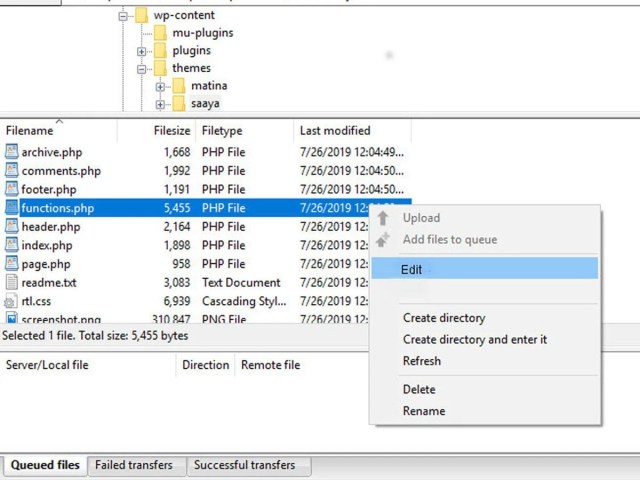Click the saaya folder icon
Image resolution: width=640 pixels, height=480 pixels.
coord(179,104)
